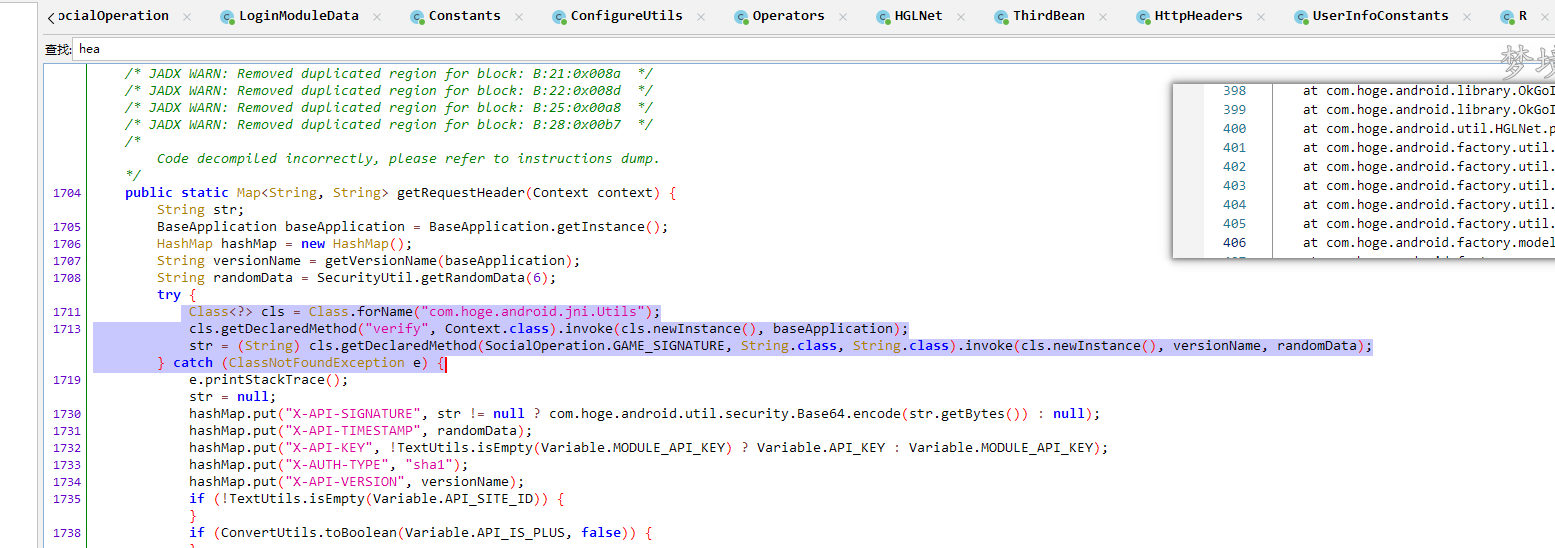Close the LoginModuleData tab
The height and width of the screenshot is (548, 1555).
coord(377,17)
